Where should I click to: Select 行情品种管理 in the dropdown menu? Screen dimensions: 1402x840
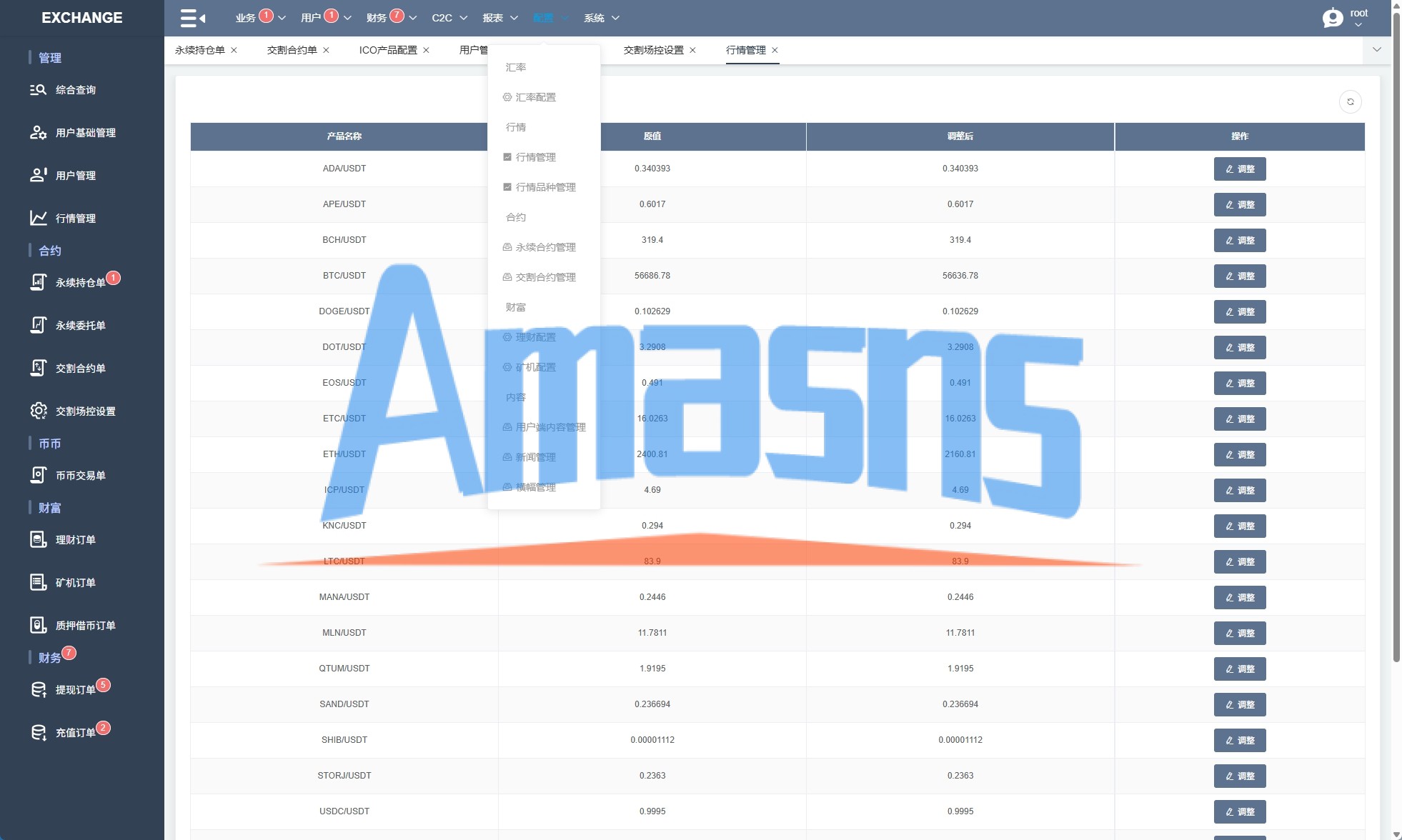click(x=540, y=187)
